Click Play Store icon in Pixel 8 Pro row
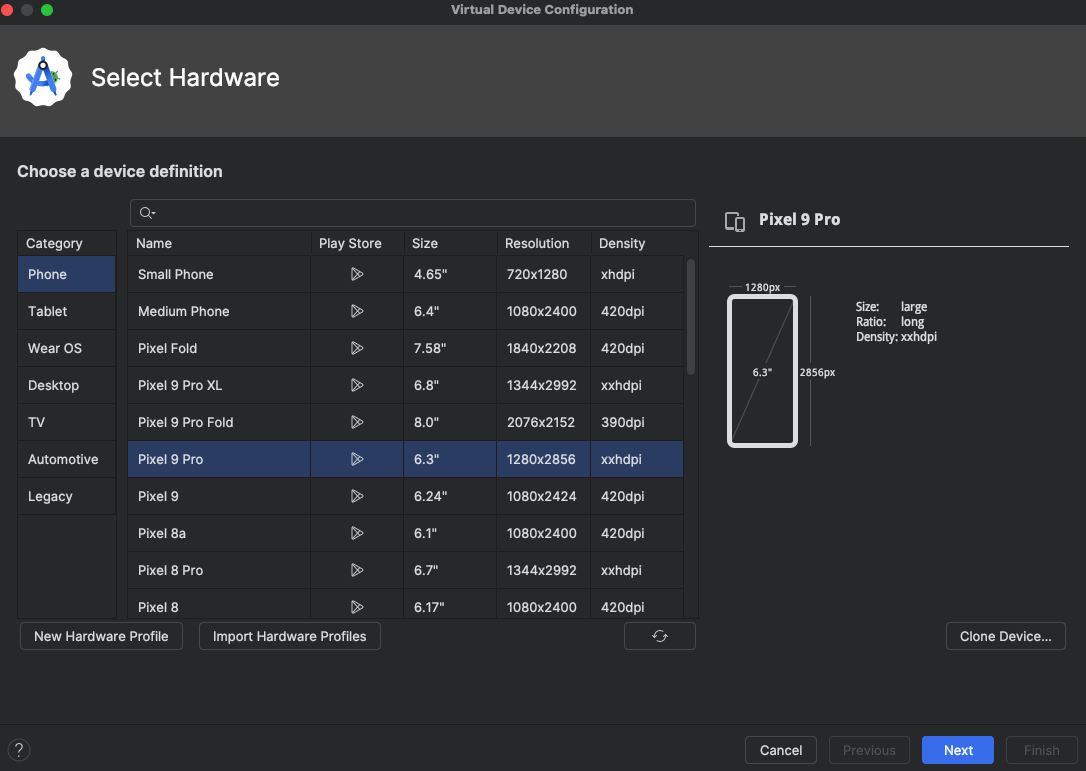The image size is (1086, 771). point(357,570)
